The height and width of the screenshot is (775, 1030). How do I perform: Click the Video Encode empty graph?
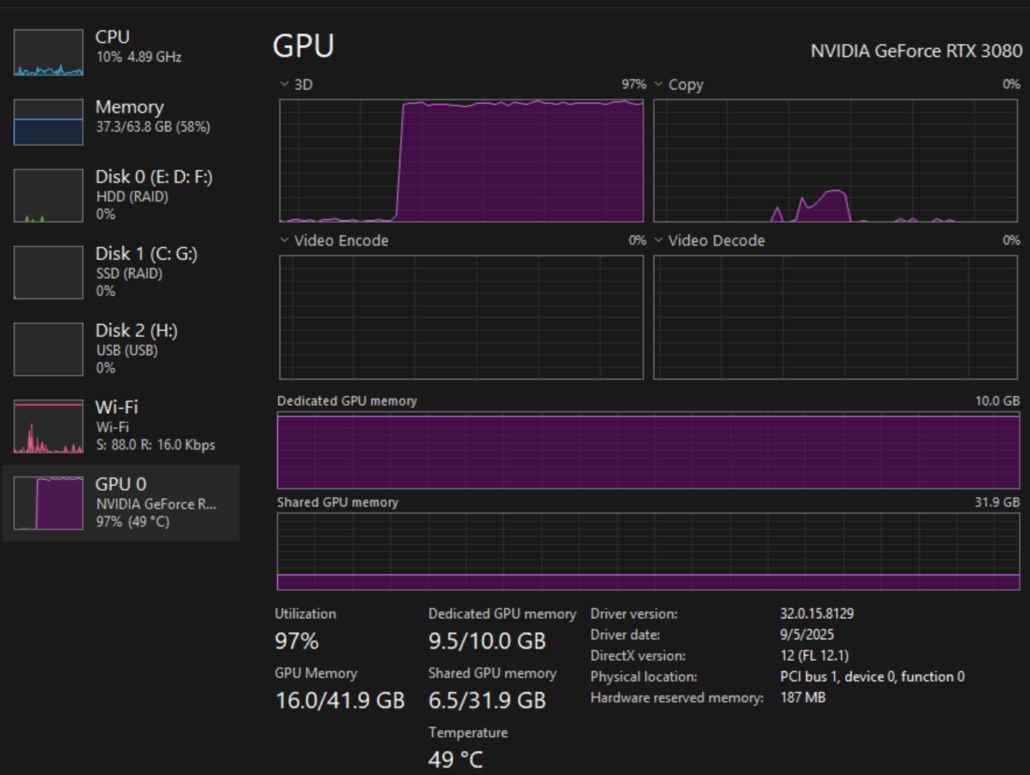click(x=461, y=317)
